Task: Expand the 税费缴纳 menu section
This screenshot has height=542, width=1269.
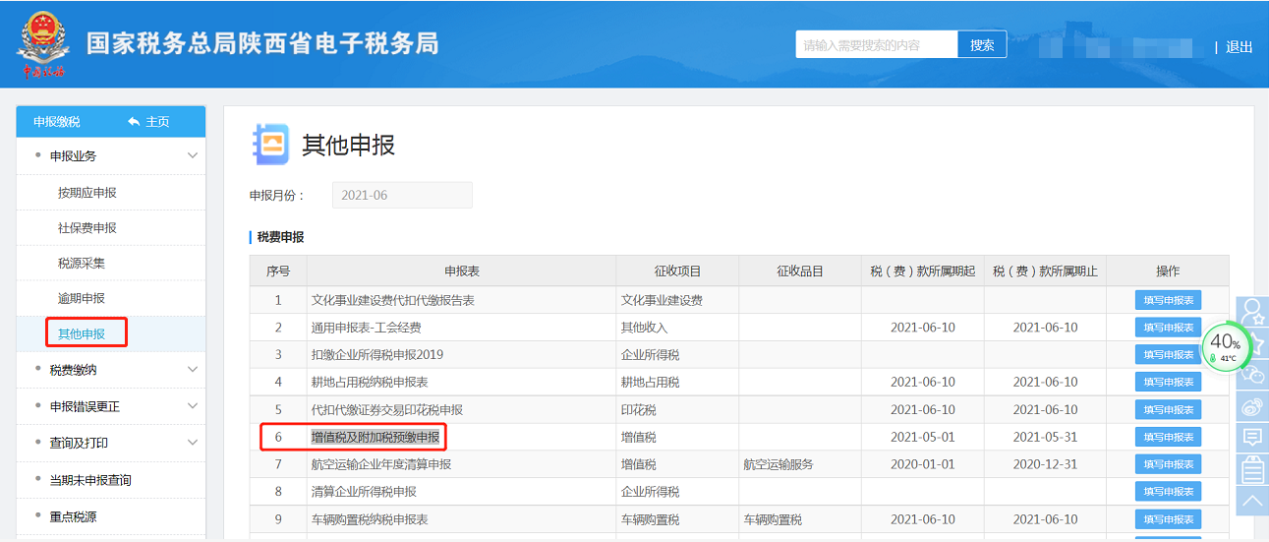Action: pyautogui.click(x=192, y=370)
